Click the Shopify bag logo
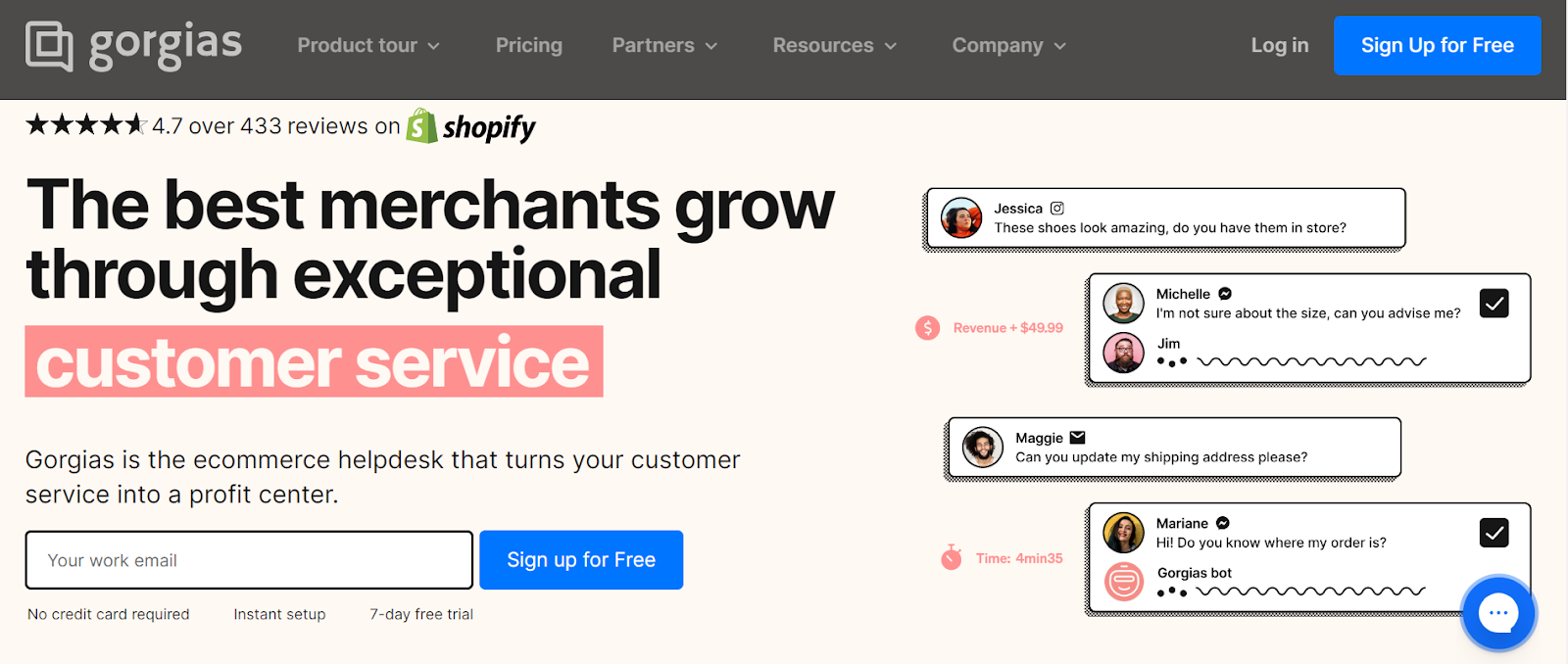 click(x=421, y=126)
